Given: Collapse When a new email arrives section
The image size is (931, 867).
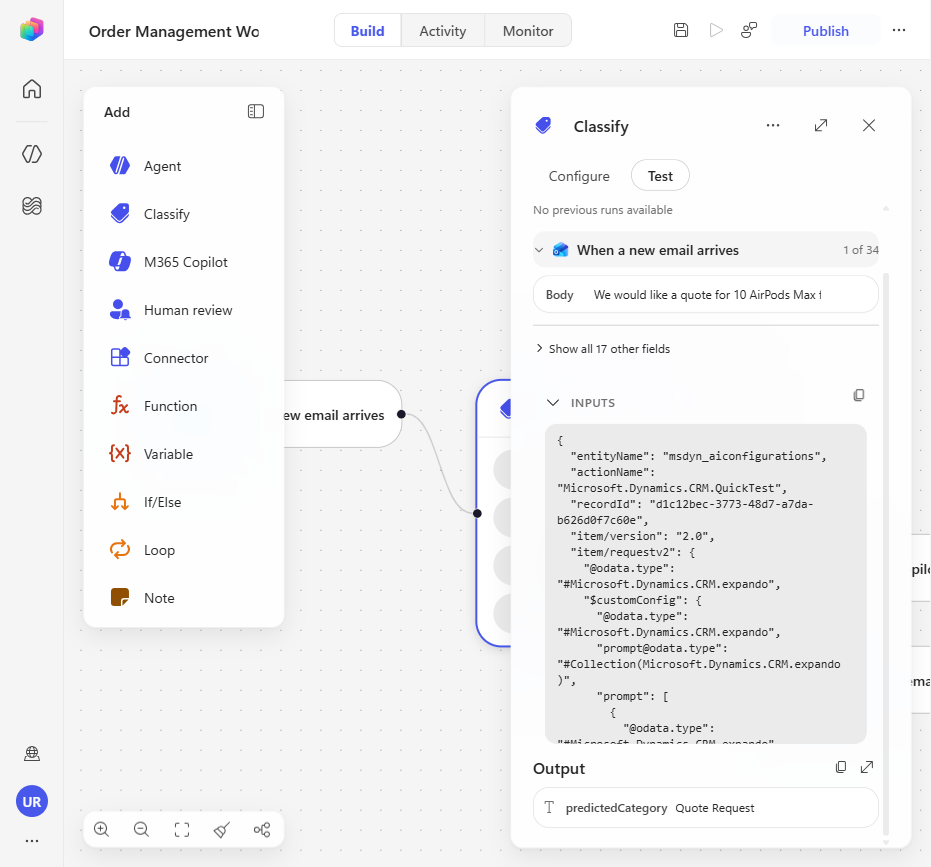Looking at the screenshot, I should pyautogui.click(x=539, y=250).
